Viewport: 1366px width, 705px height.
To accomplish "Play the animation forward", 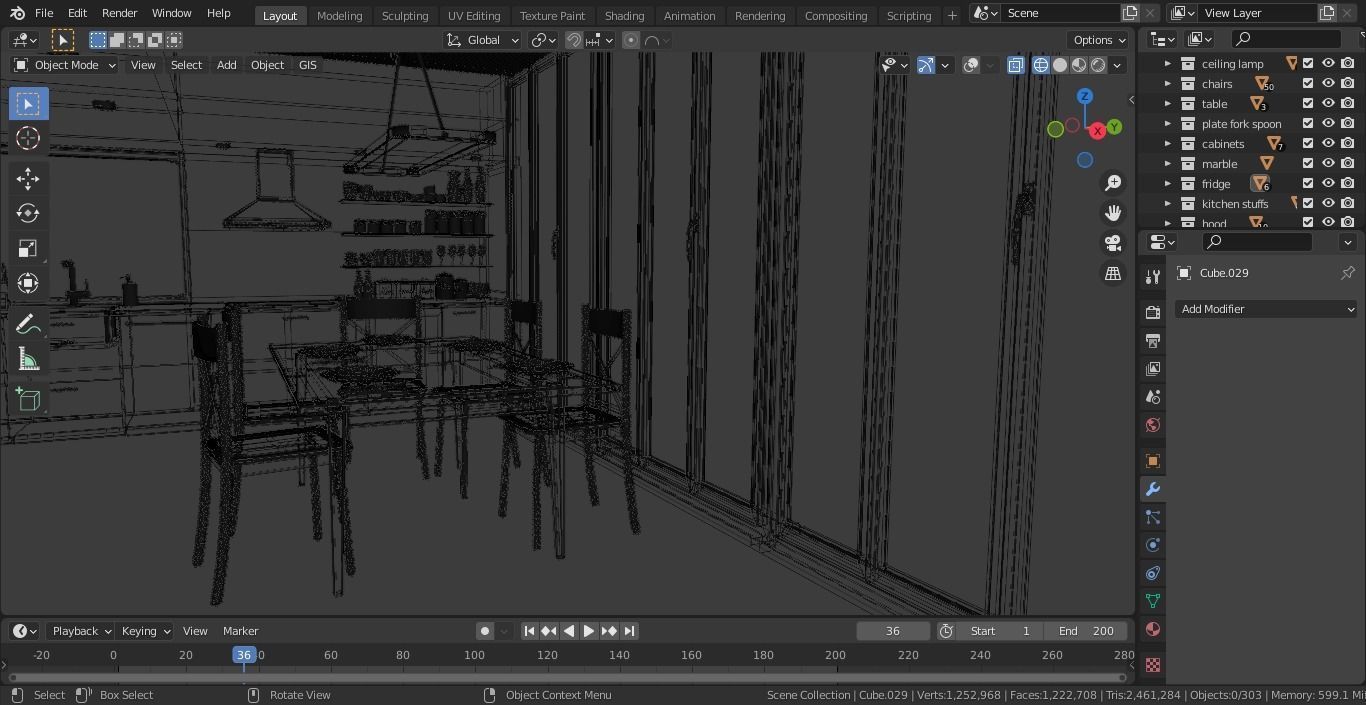I will coord(588,631).
